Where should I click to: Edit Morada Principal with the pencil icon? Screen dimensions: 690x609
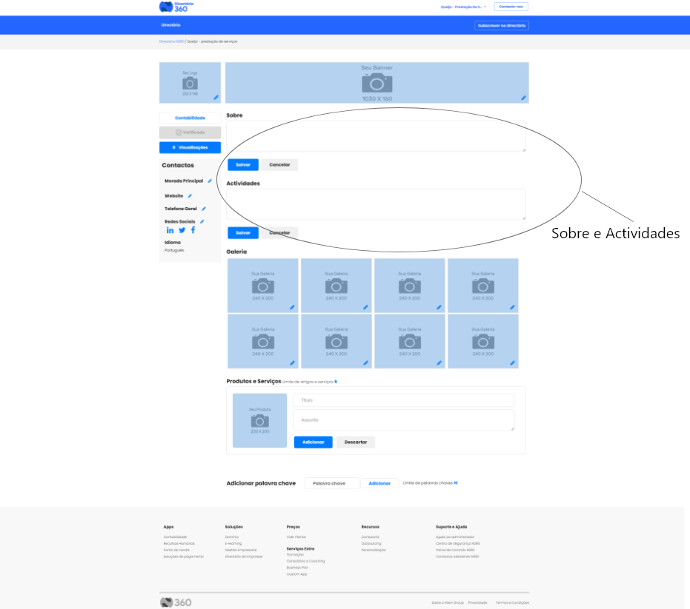click(x=210, y=181)
